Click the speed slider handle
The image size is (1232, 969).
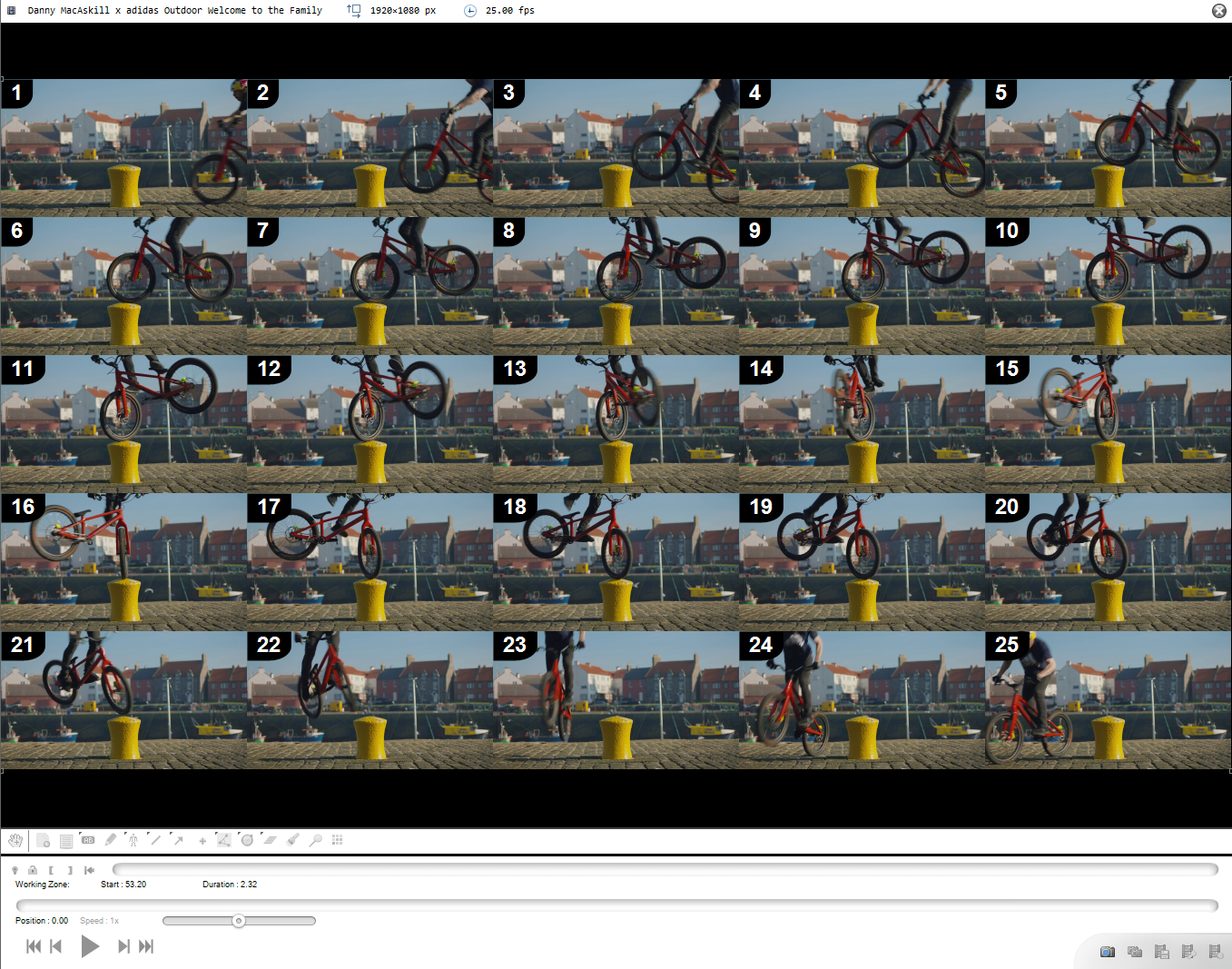click(x=239, y=921)
